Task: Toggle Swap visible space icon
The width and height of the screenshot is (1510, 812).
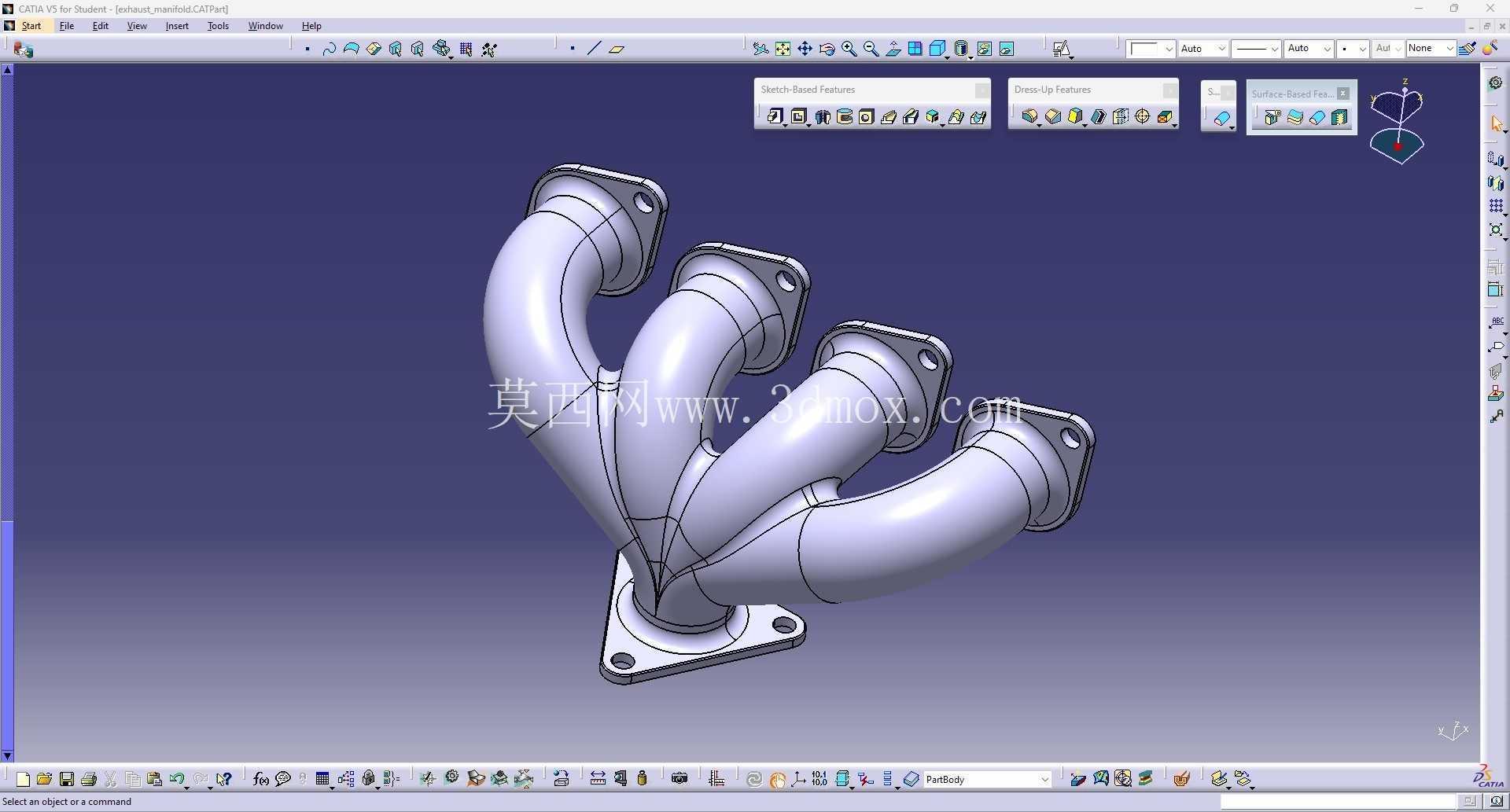Action: 1007,49
